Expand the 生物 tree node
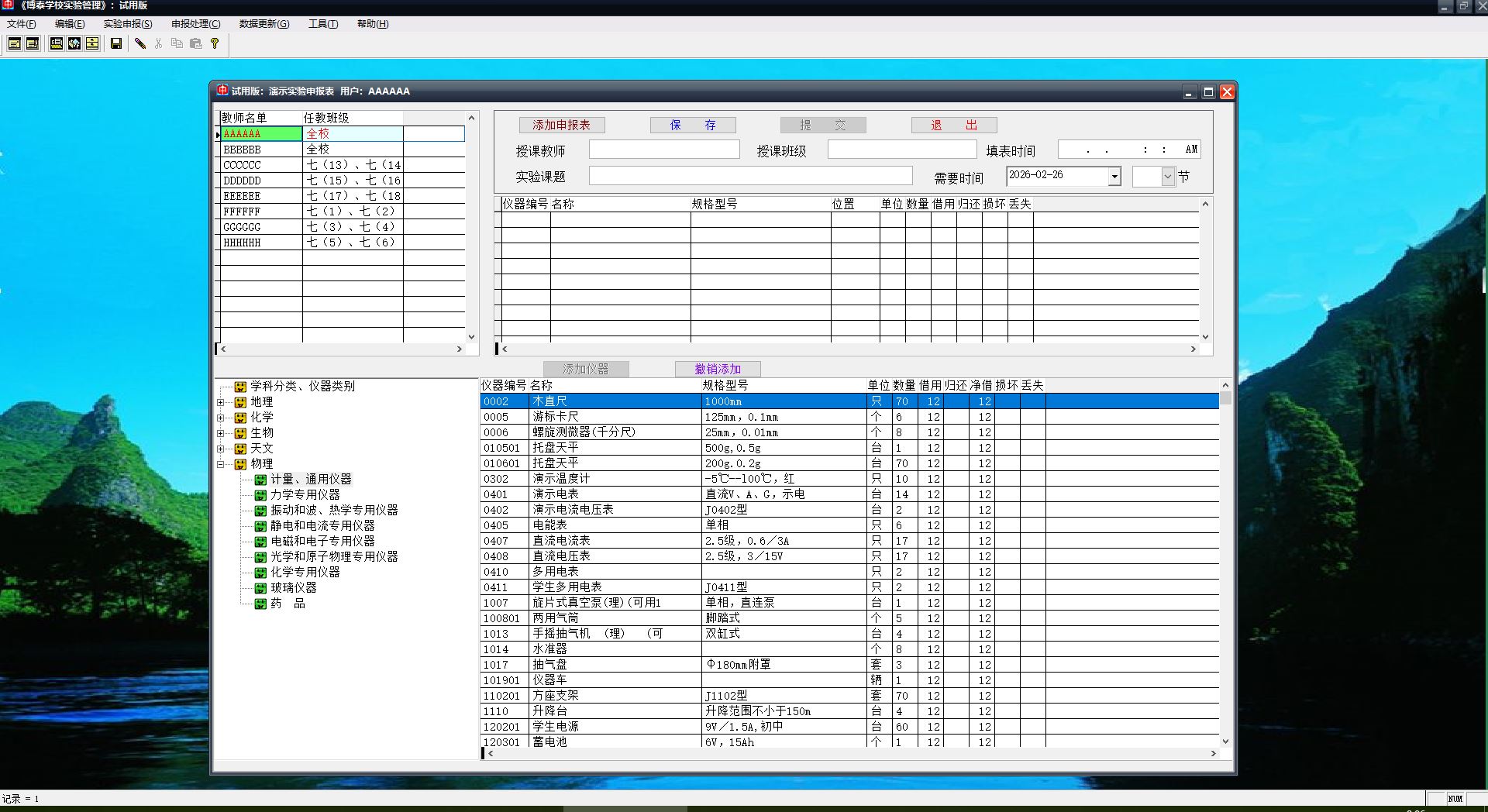This screenshot has height=812, width=1488. (221, 433)
